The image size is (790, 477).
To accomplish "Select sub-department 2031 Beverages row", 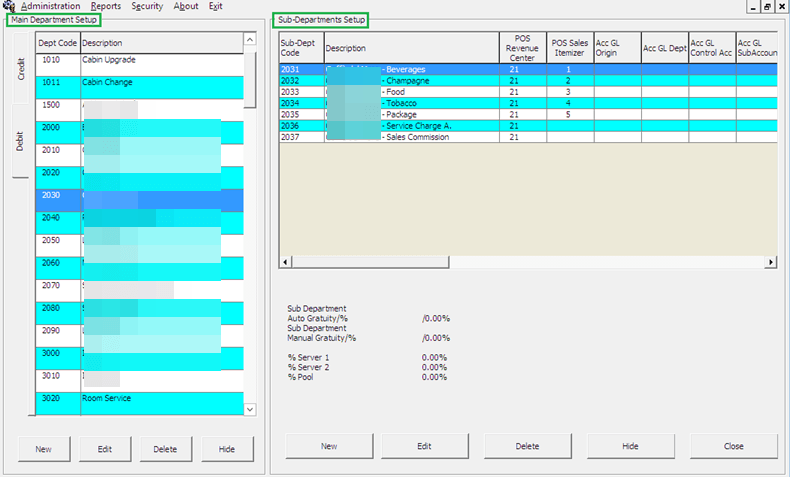I will 528,70.
